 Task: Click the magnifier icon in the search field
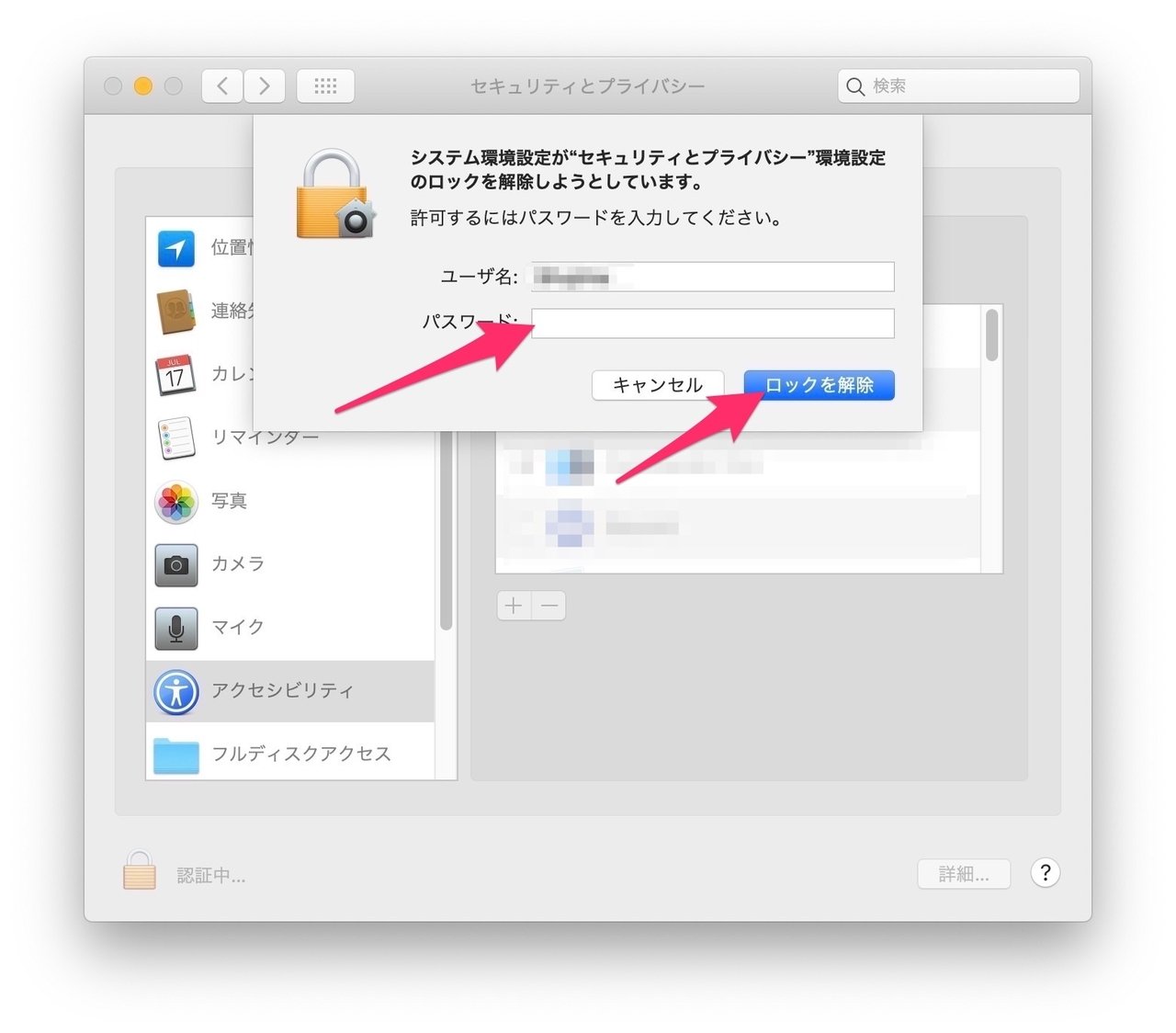pos(855,86)
